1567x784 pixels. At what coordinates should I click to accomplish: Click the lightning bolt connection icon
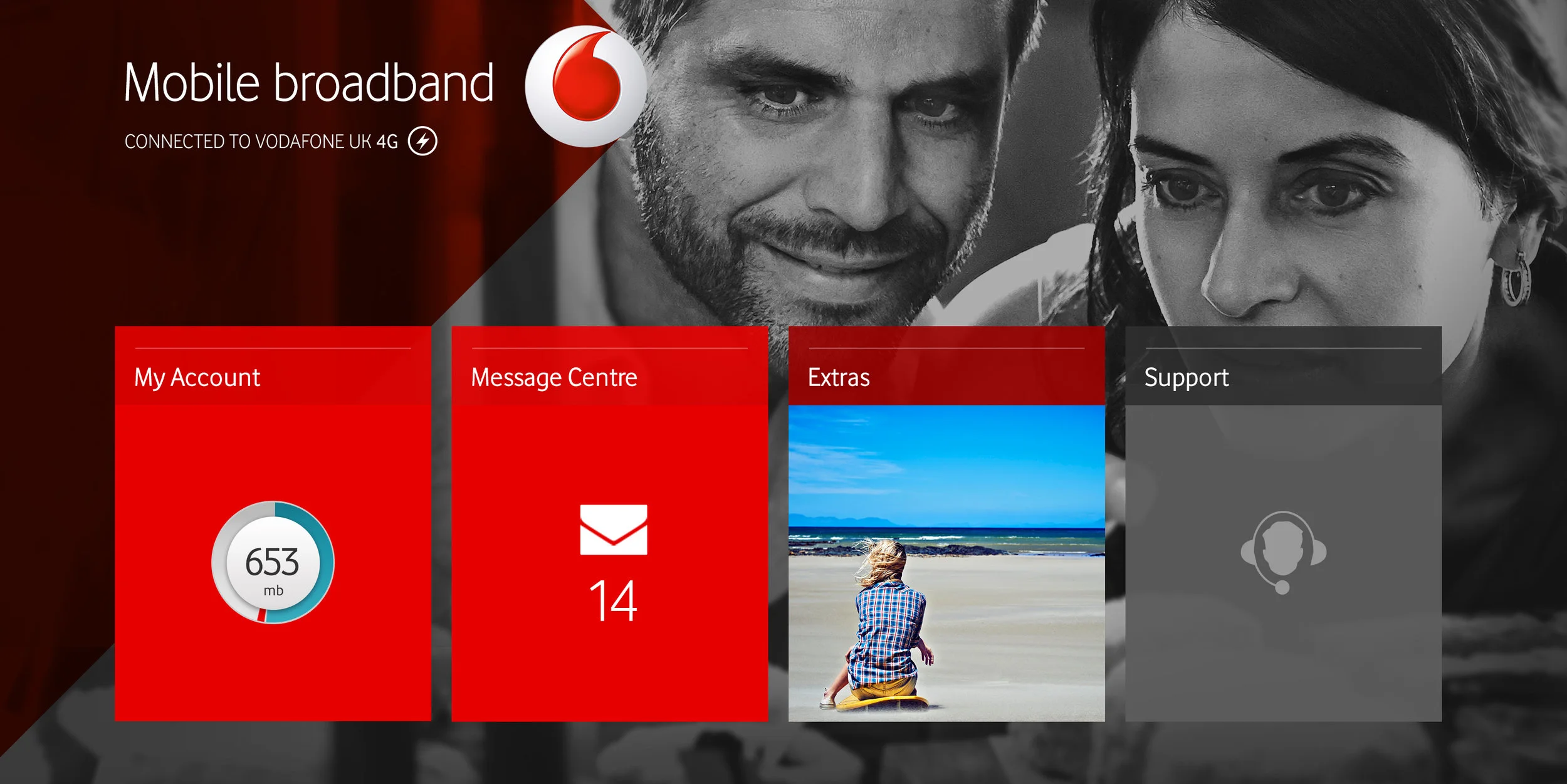[x=422, y=141]
